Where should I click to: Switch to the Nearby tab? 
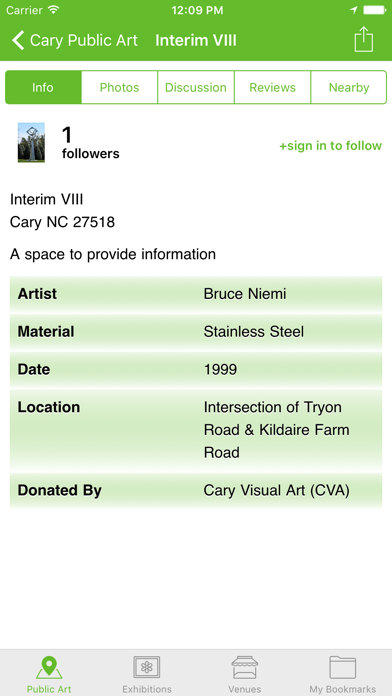[349, 87]
